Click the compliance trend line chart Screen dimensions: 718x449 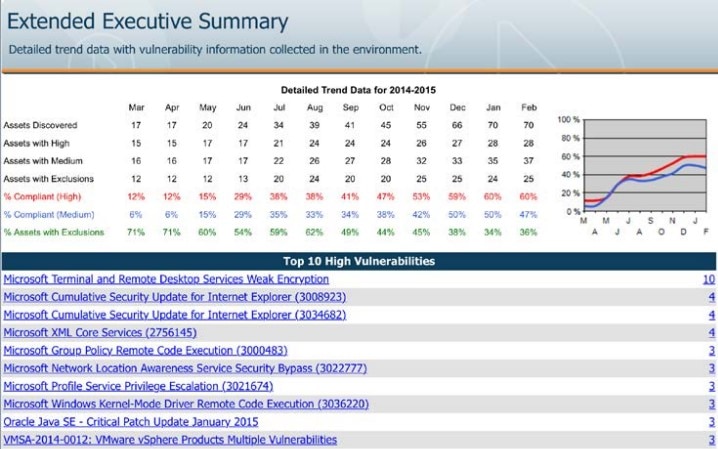point(645,165)
